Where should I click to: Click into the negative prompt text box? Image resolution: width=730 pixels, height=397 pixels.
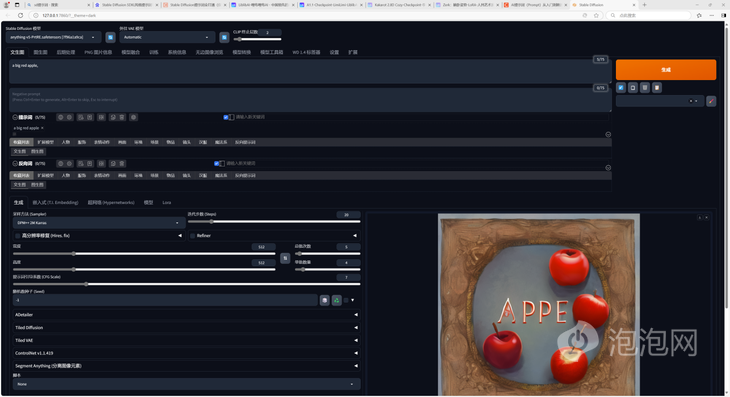click(310, 100)
